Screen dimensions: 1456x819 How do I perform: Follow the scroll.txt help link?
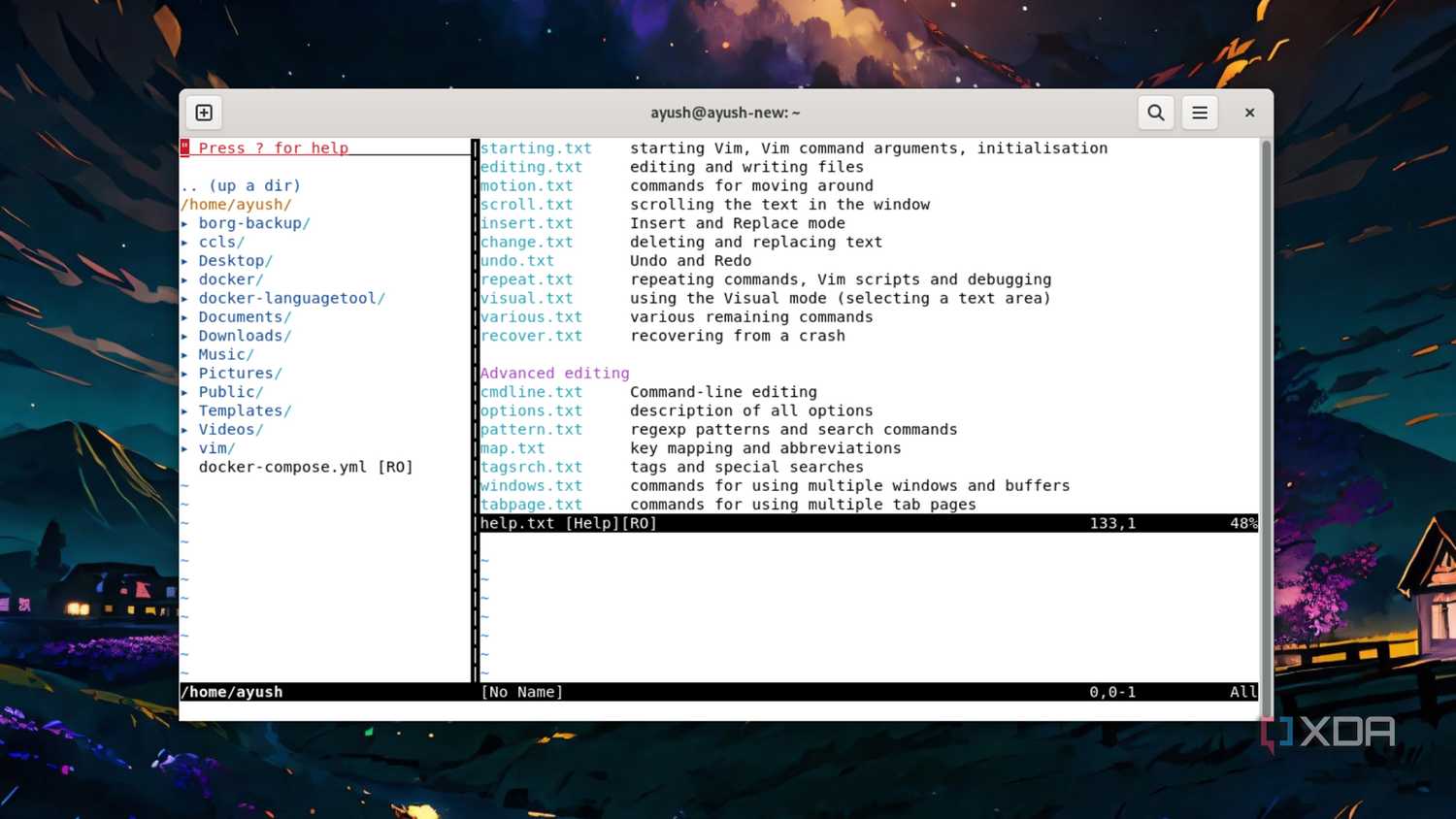coord(526,204)
